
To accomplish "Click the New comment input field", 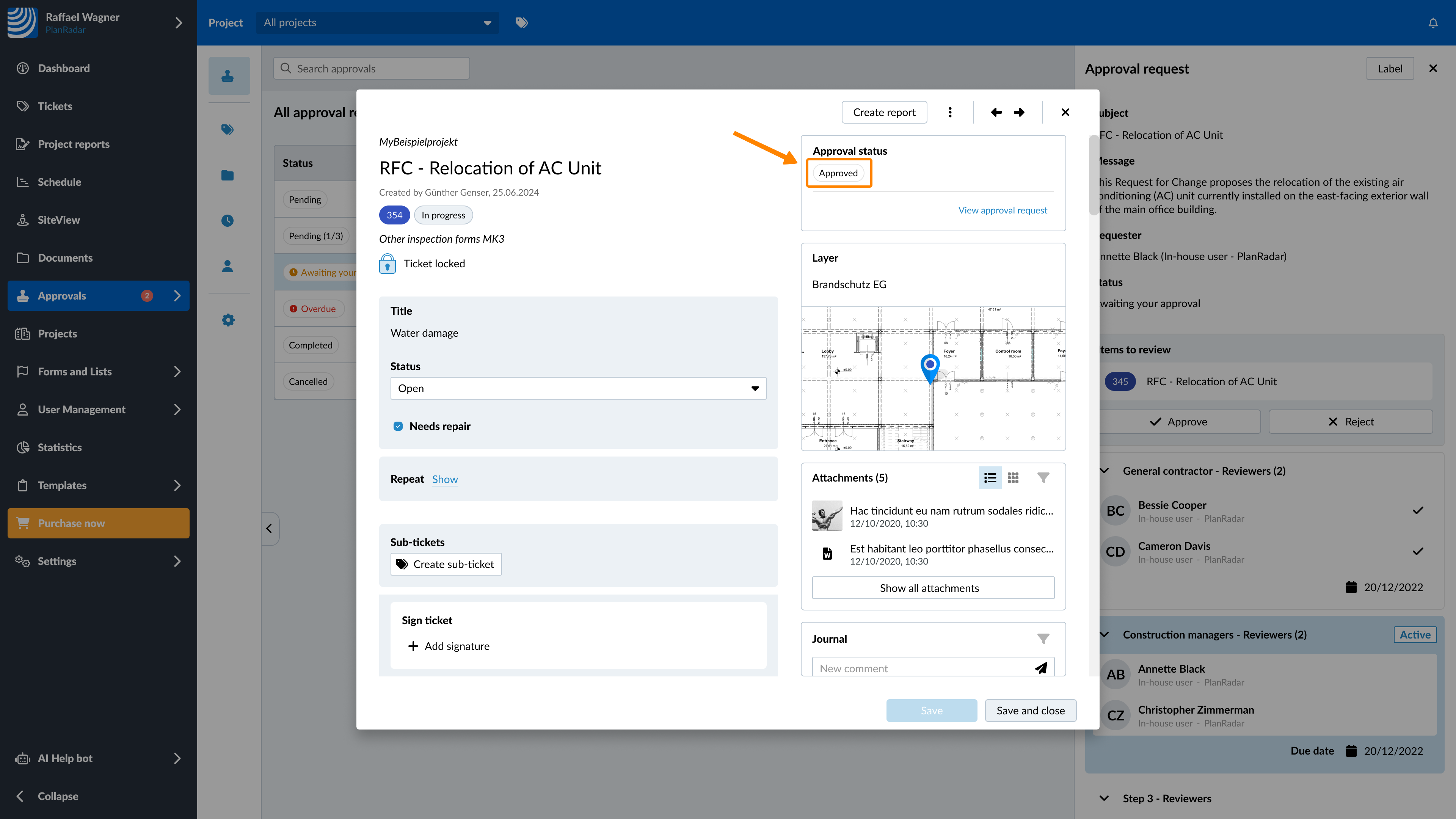I will 921,667.
